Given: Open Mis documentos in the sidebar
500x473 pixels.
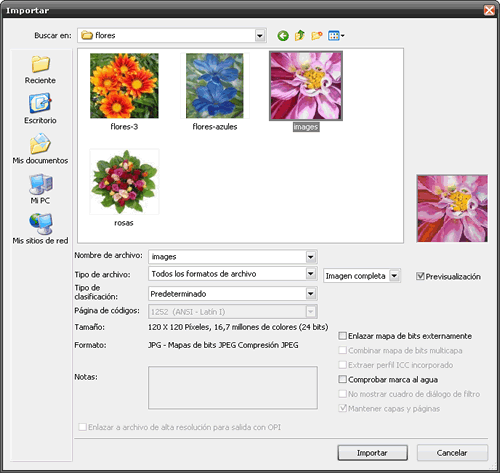Looking at the screenshot, I should (x=40, y=149).
